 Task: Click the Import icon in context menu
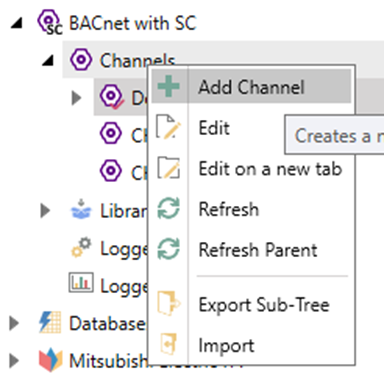point(168,344)
